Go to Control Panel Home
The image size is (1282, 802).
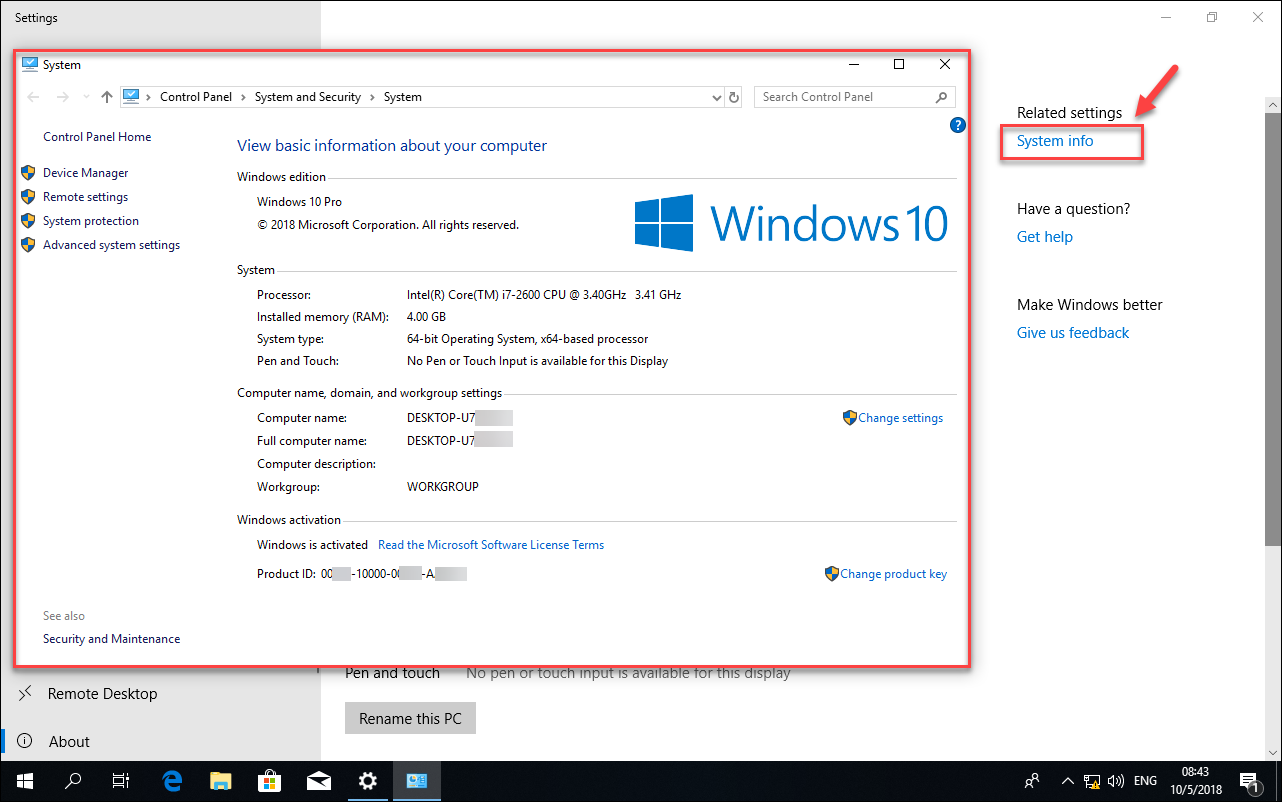coord(97,137)
